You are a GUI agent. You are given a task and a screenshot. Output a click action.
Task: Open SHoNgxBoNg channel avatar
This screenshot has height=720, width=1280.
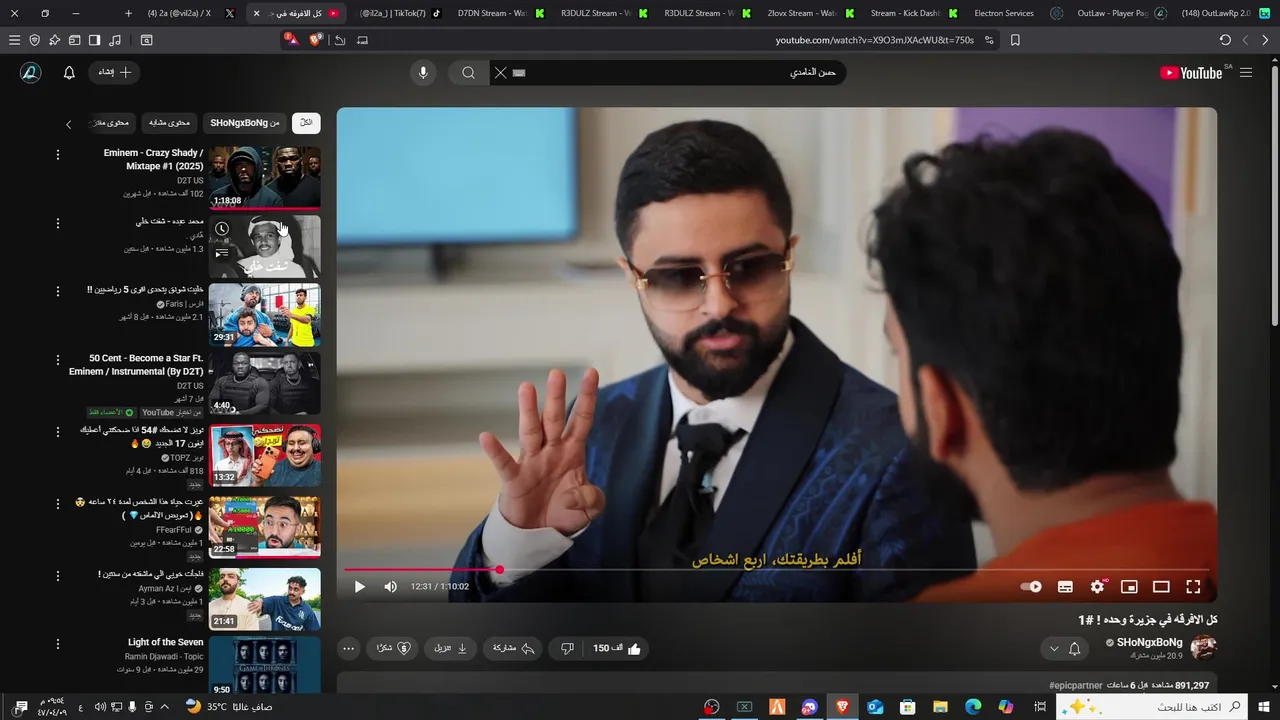(1203, 648)
